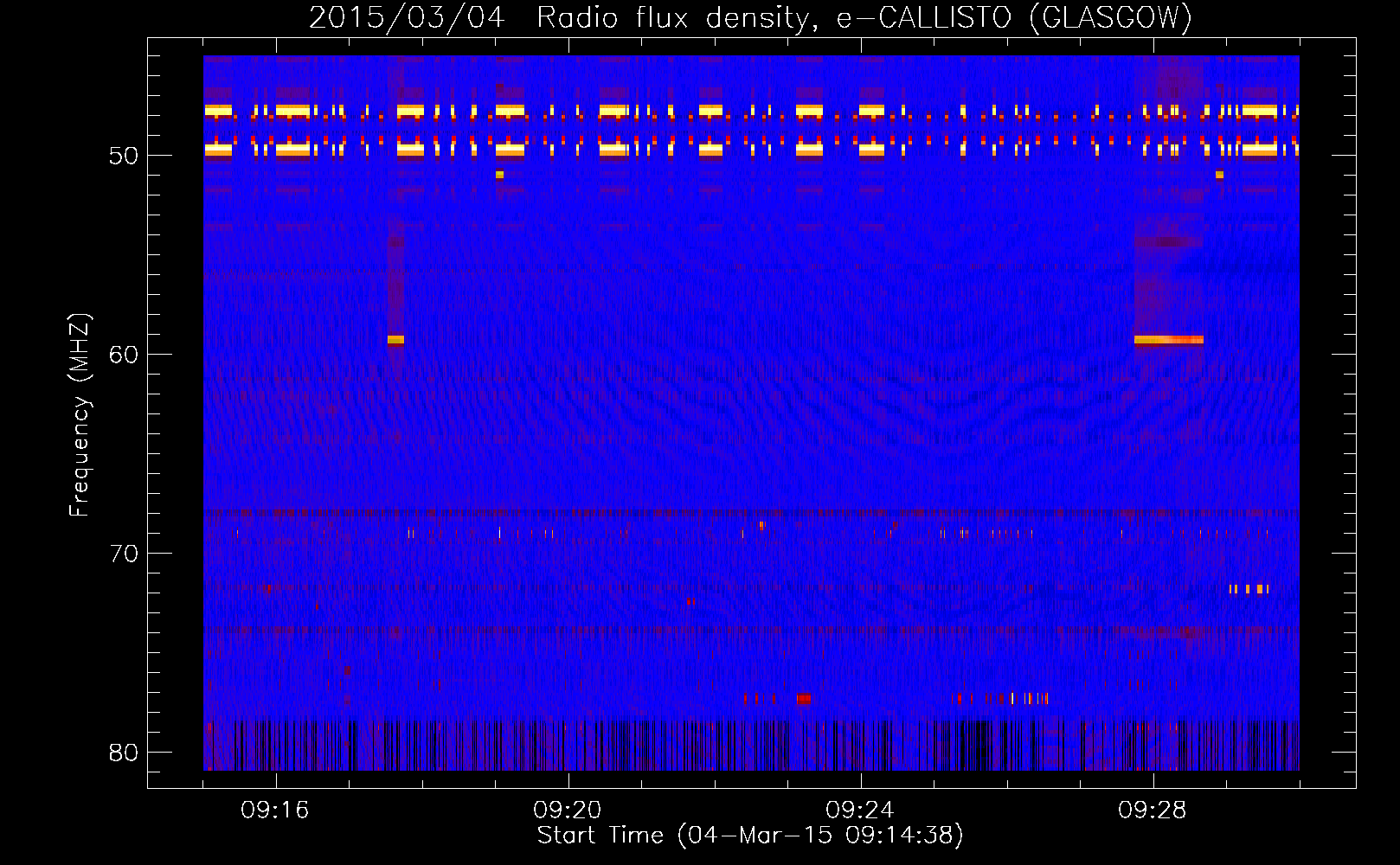The image size is (1400, 865).
Task: Click the 'Start Time (04-Mar-15 09:14:38)' label
Action: 750,836
